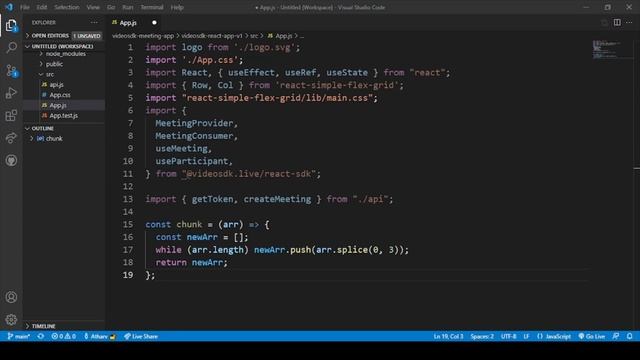Image resolution: width=640 pixels, height=360 pixels.
Task: Click the unsaved dot on App.js tab
Action: click(x=154, y=22)
